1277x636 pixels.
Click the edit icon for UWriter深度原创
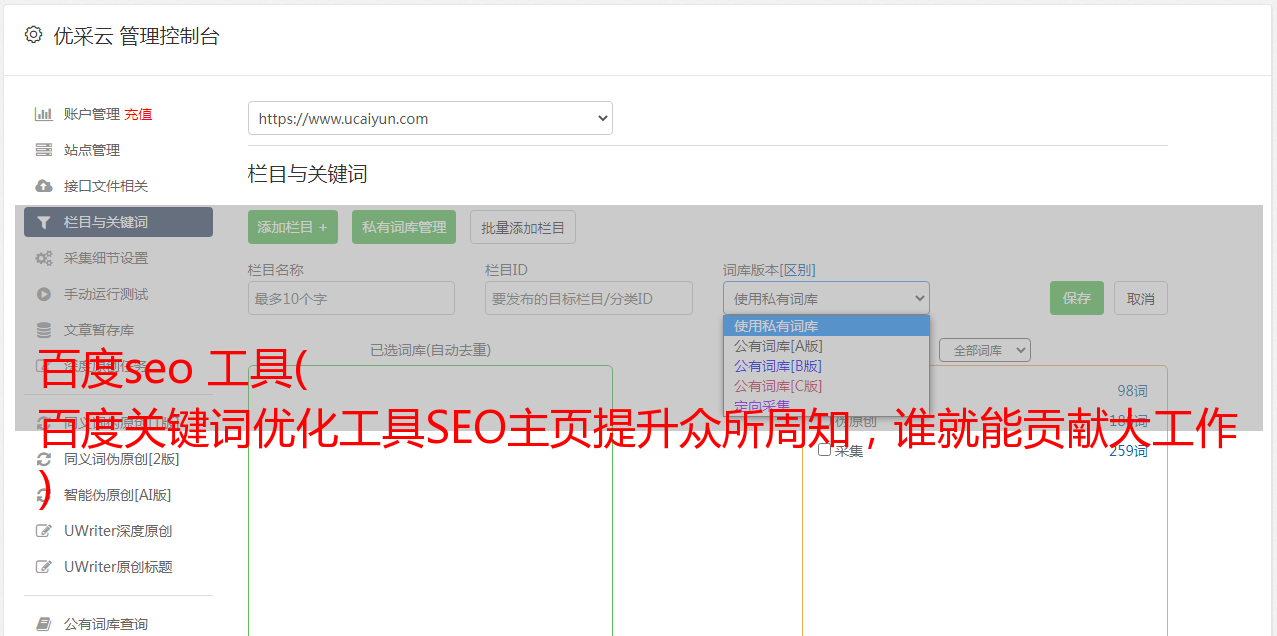tap(44, 531)
